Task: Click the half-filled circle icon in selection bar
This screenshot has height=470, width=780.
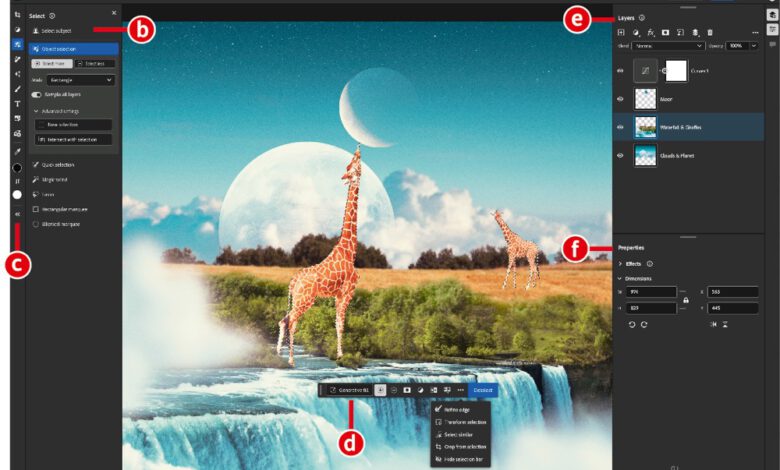Action: [x=420, y=390]
